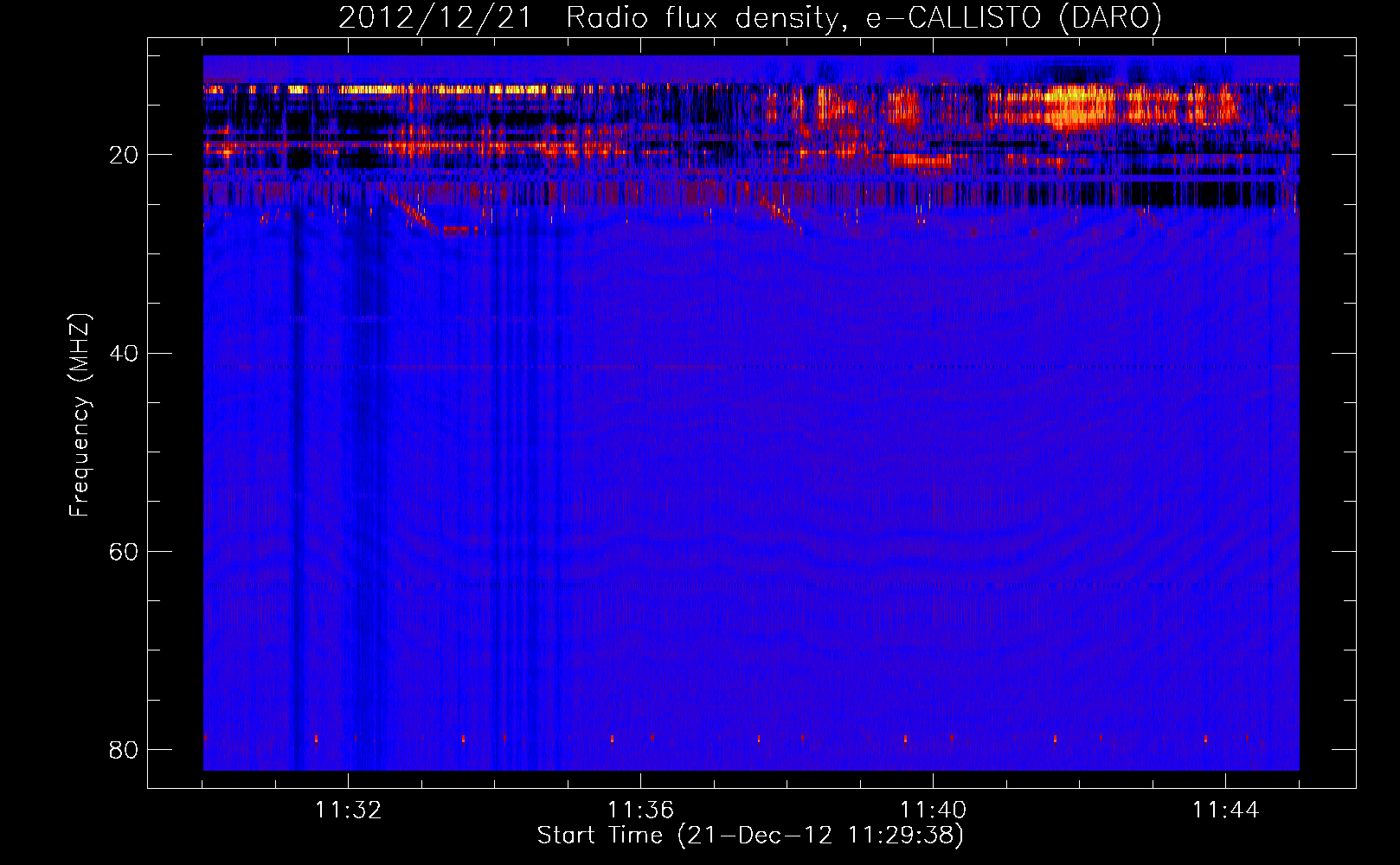
Task: Click the "20" frequency tick label
Action: 124,155
